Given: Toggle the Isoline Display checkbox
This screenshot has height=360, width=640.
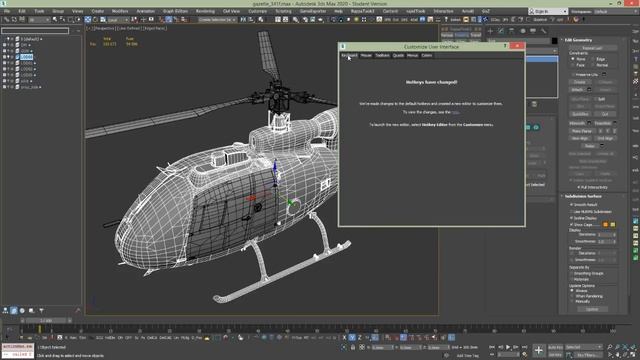Looking at the screenshot, I should [x=571, y=218].
